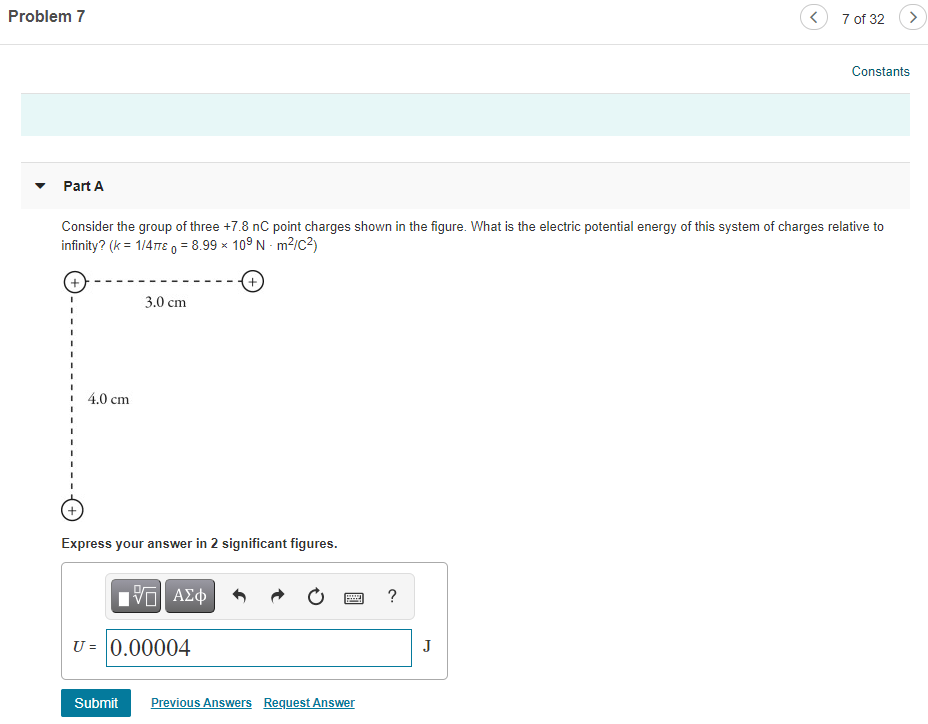Undo the last answer edit
Image resolution: width=928 pixels, height=724 pixels.
tap(239, 596)
